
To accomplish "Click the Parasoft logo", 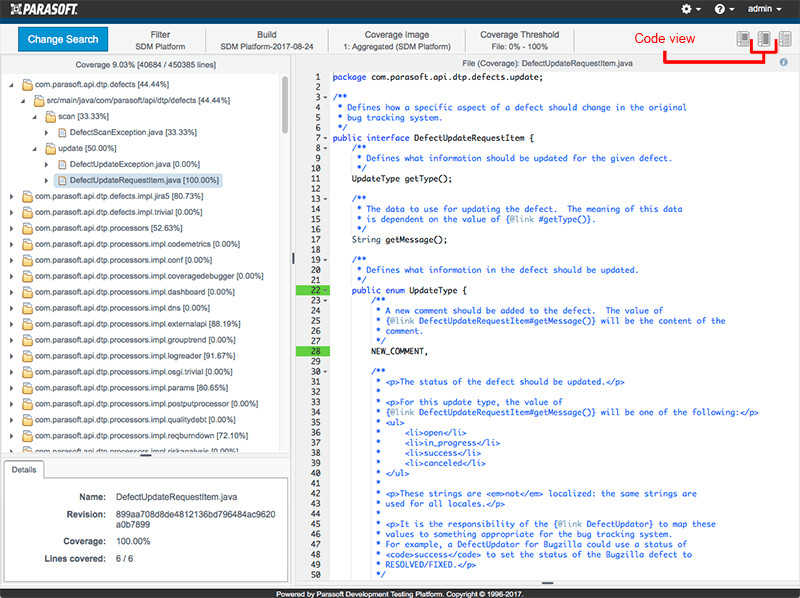I will [x=44, y=9].
